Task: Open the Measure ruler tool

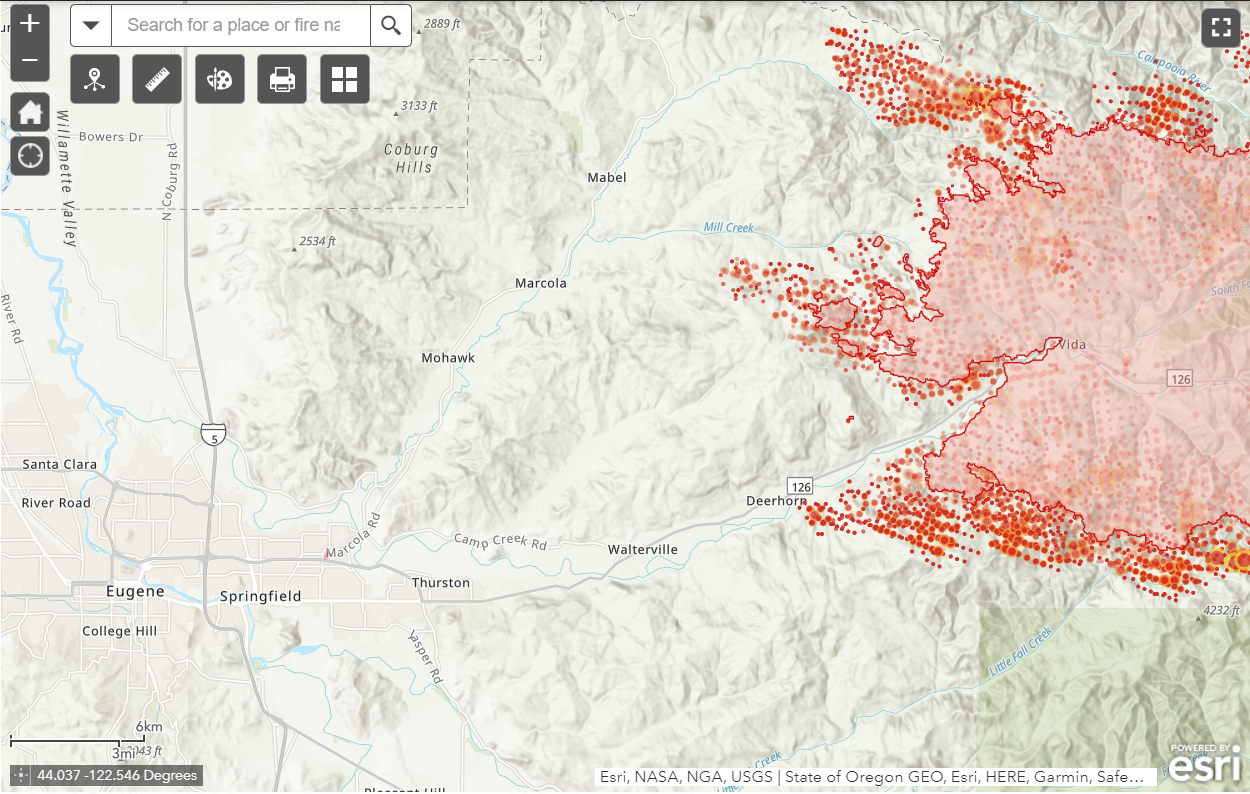Action: (x=157, y=79)
